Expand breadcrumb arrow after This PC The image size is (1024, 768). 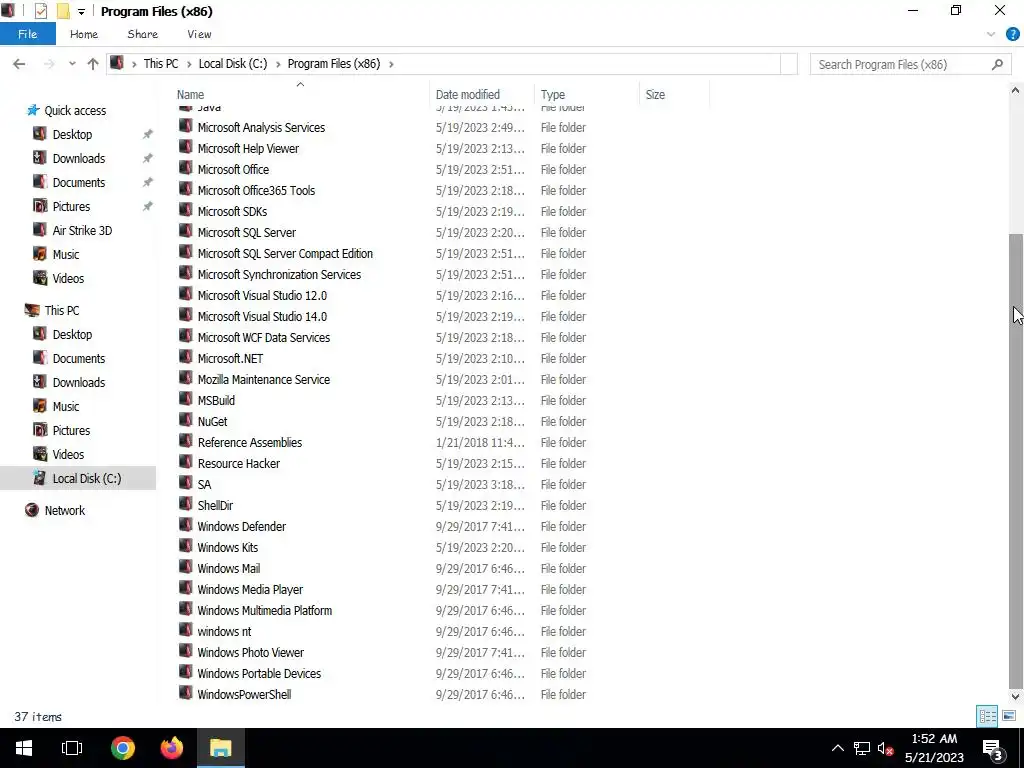(189, 64)
